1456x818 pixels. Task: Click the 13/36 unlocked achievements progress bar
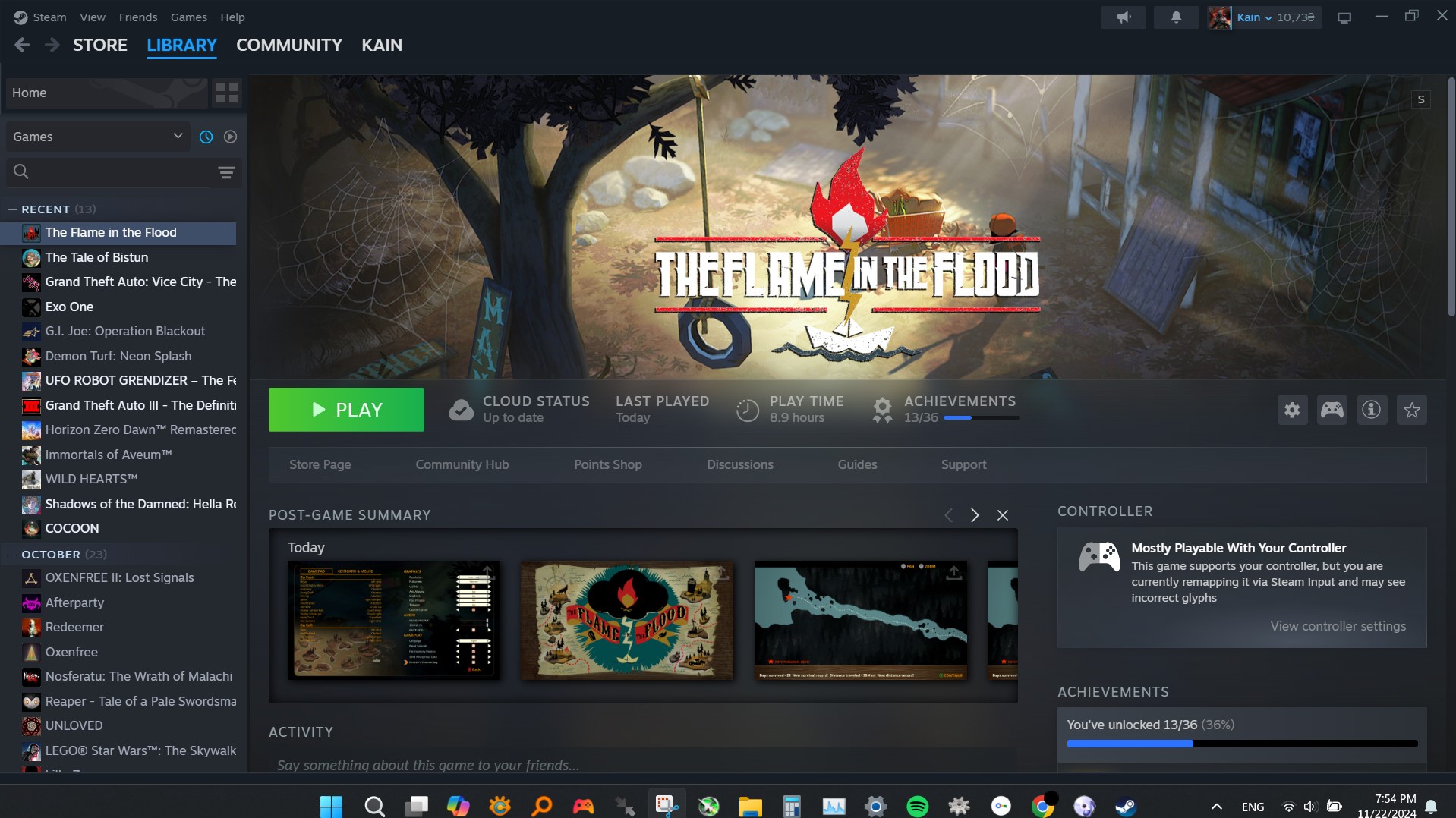tap(1242, 744)
